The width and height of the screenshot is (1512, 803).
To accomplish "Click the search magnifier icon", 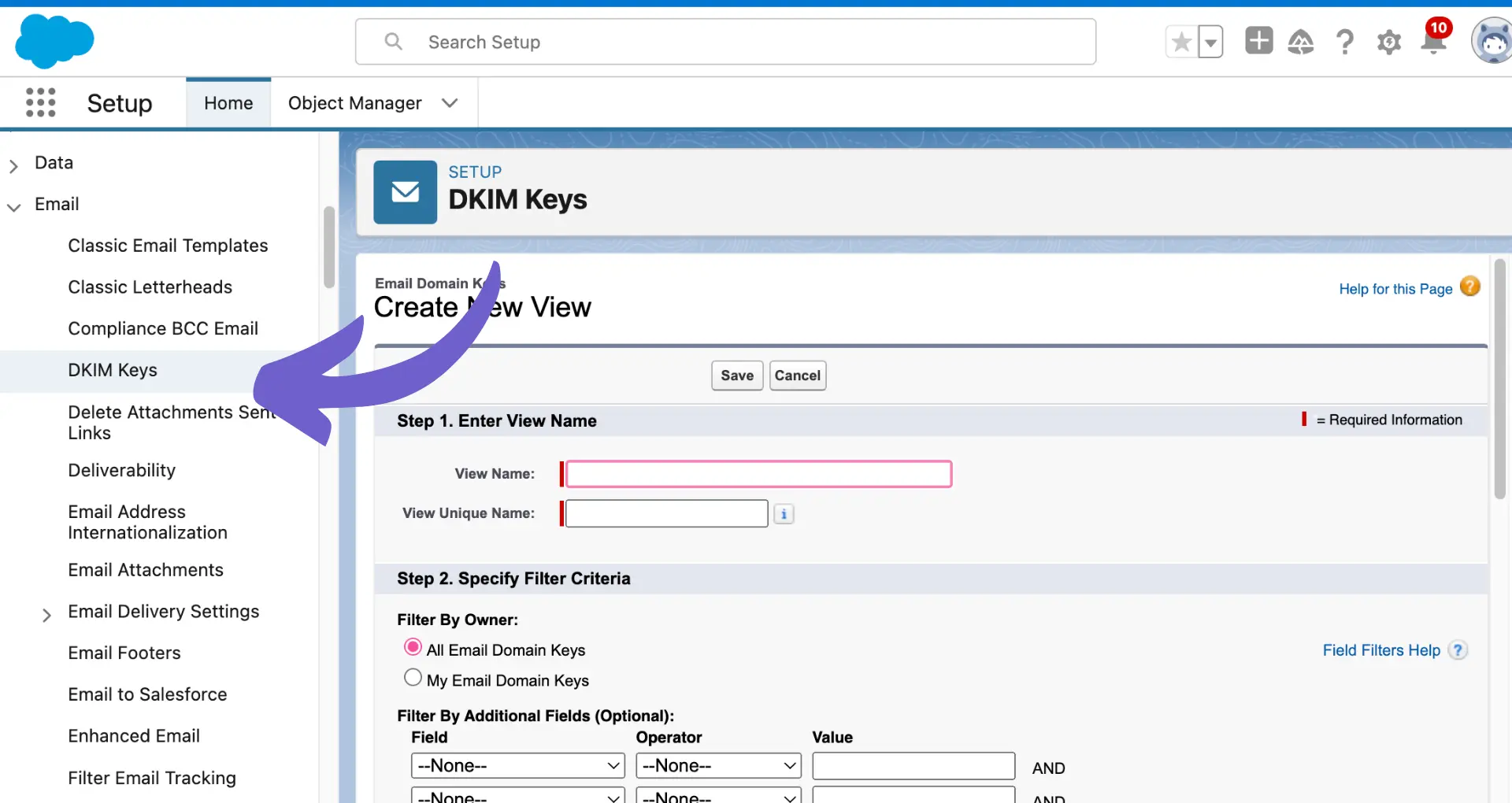I will [394, 42].
